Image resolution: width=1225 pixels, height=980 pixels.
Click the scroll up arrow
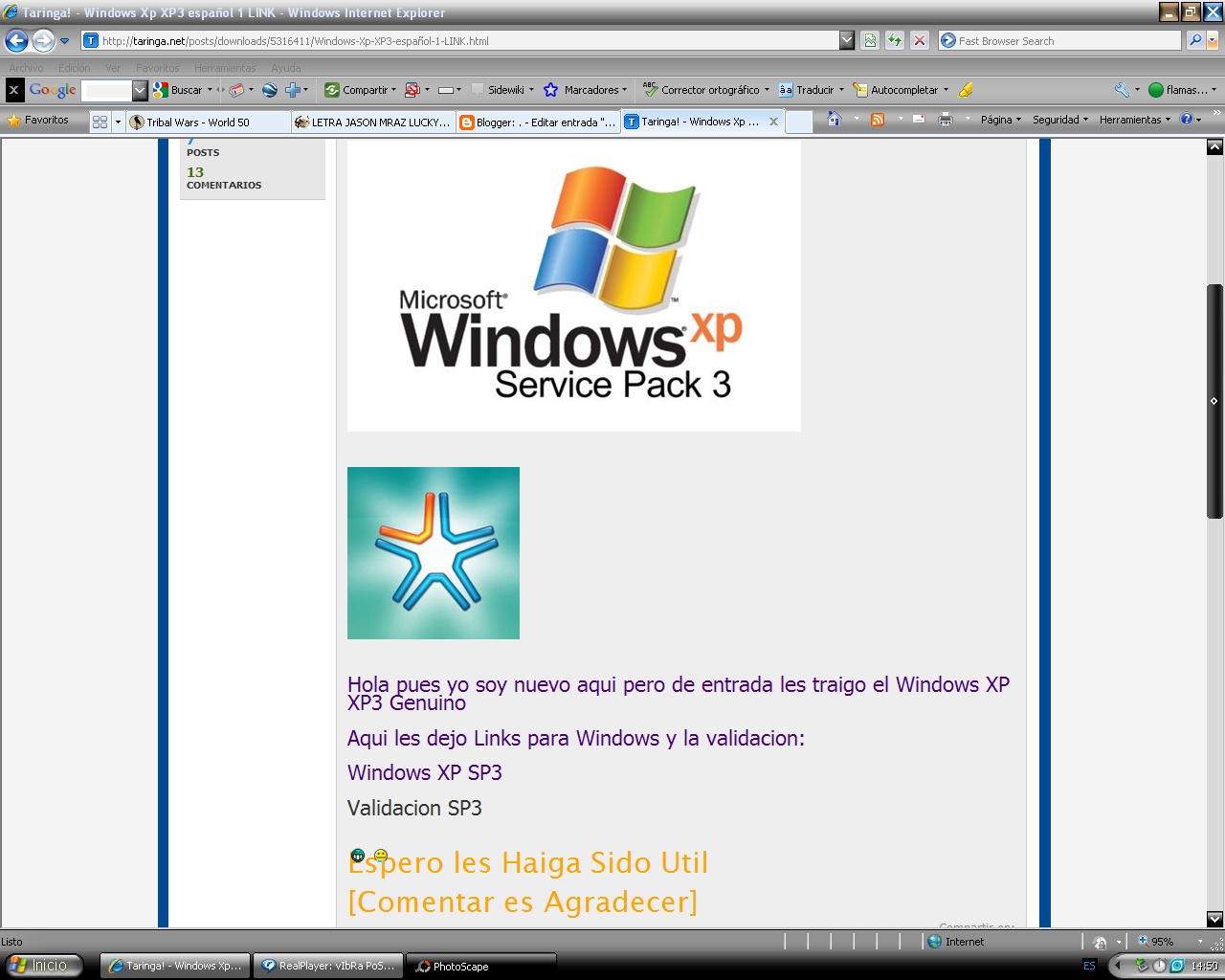coord(1214,147)
